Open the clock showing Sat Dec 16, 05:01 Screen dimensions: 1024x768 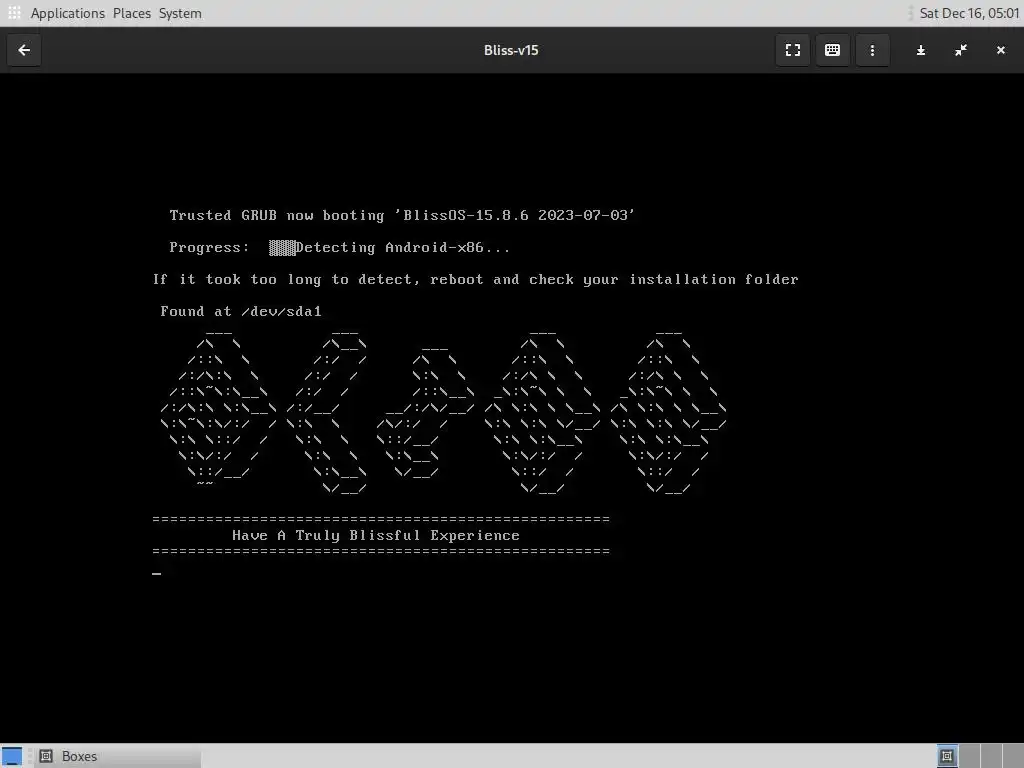pos(969,13)
